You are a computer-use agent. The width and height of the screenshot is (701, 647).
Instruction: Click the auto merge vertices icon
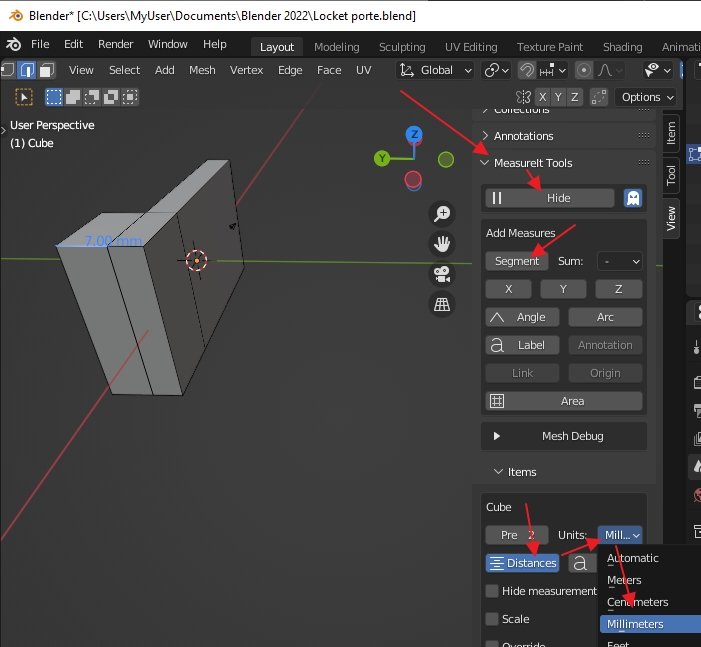599,97
